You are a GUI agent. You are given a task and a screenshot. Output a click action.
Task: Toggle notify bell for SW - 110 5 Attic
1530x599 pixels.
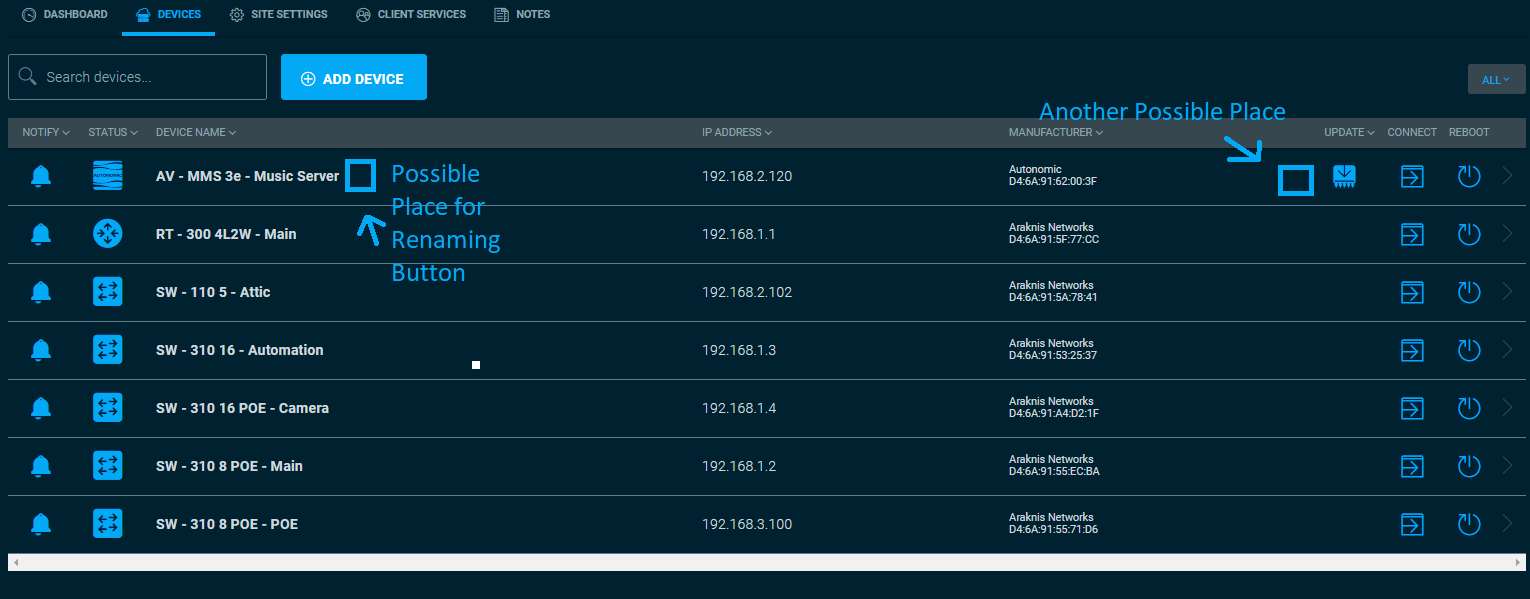(40, 293)
